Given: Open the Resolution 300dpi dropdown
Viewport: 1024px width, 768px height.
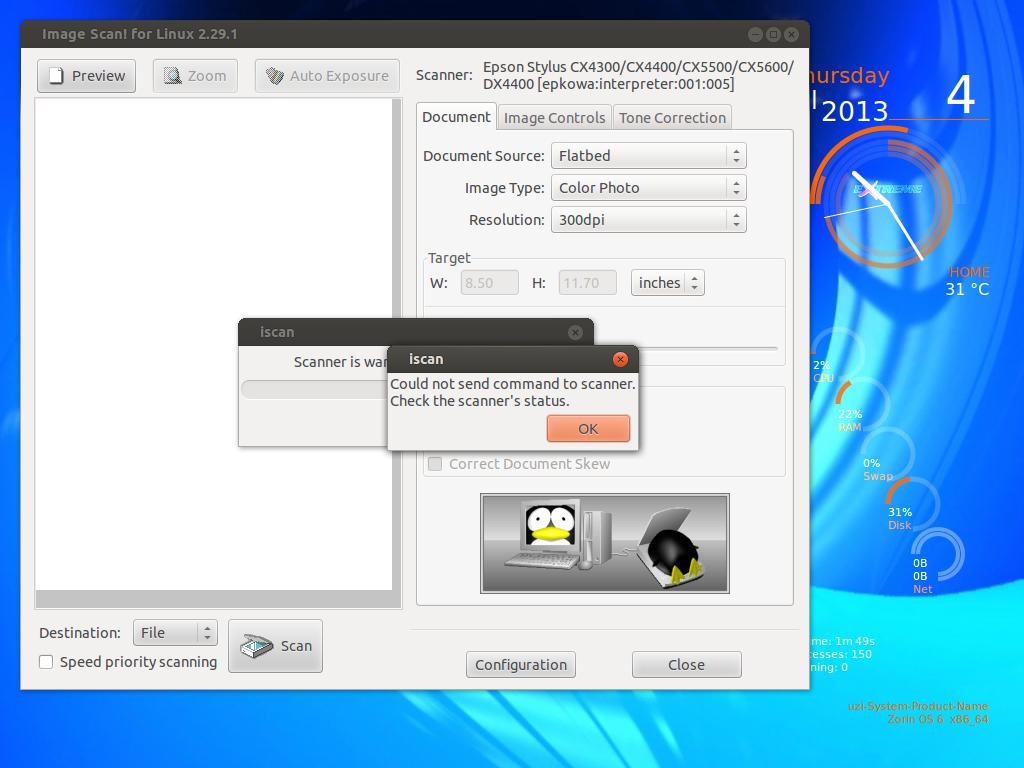Looking at the screenshot, I should pyautogui.click(x=648, y=220).
